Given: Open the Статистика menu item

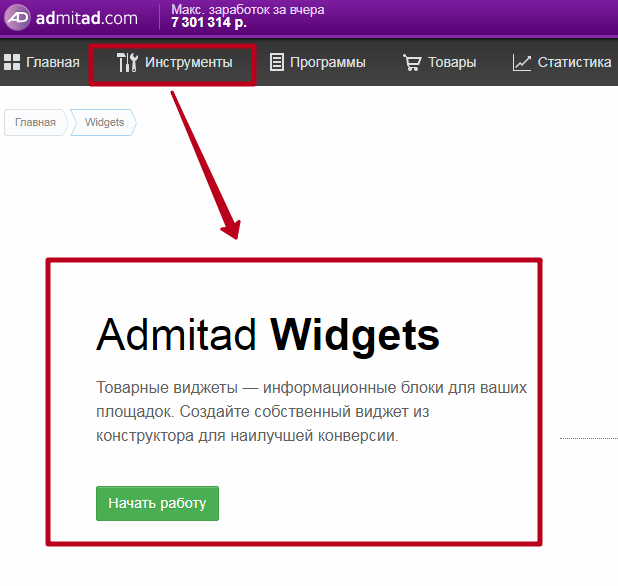Looking at the screenshot, I should pyautogui.click(x=562, y=62).
